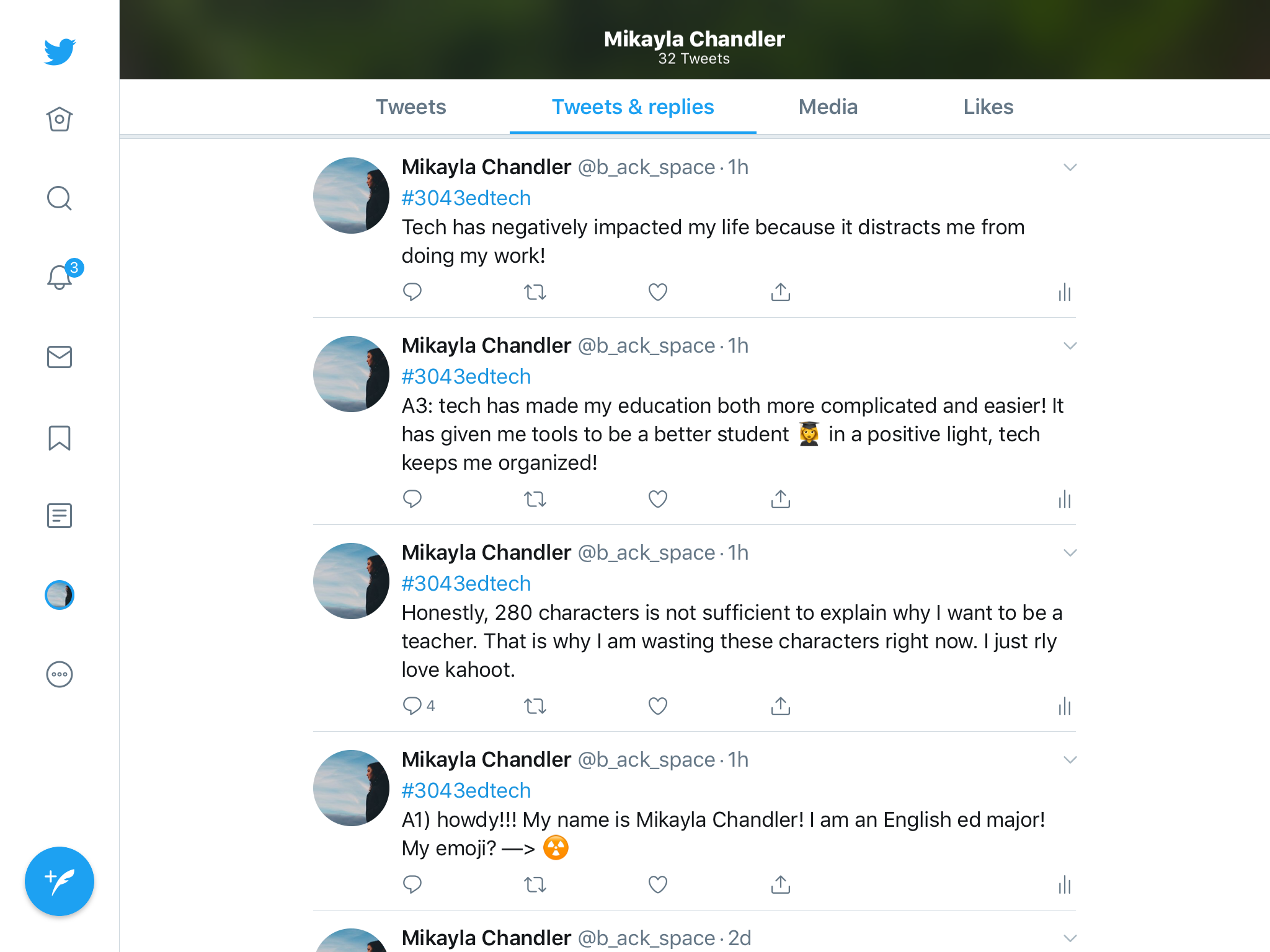This screenshot has width=1270, height=952.
Task: Open profile avatar thumbnail in sidebar
Action: coord(60,595)
